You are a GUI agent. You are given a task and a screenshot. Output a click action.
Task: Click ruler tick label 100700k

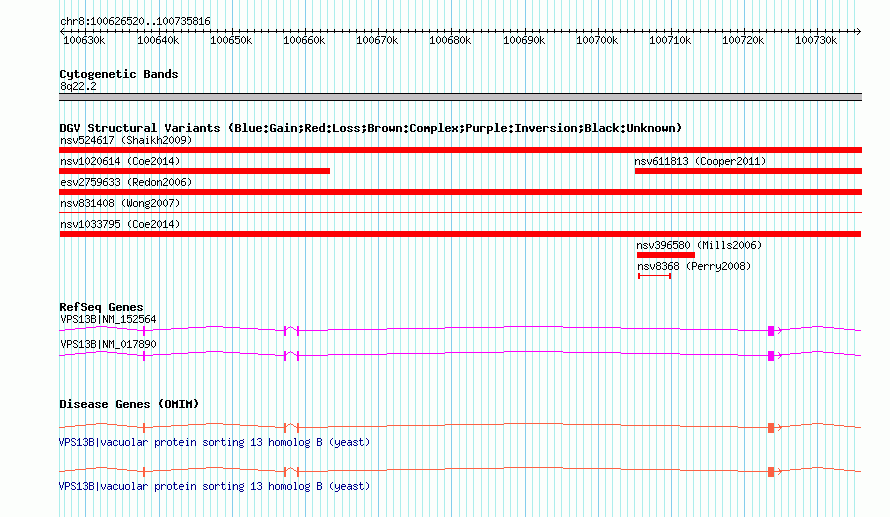(597, 40)
